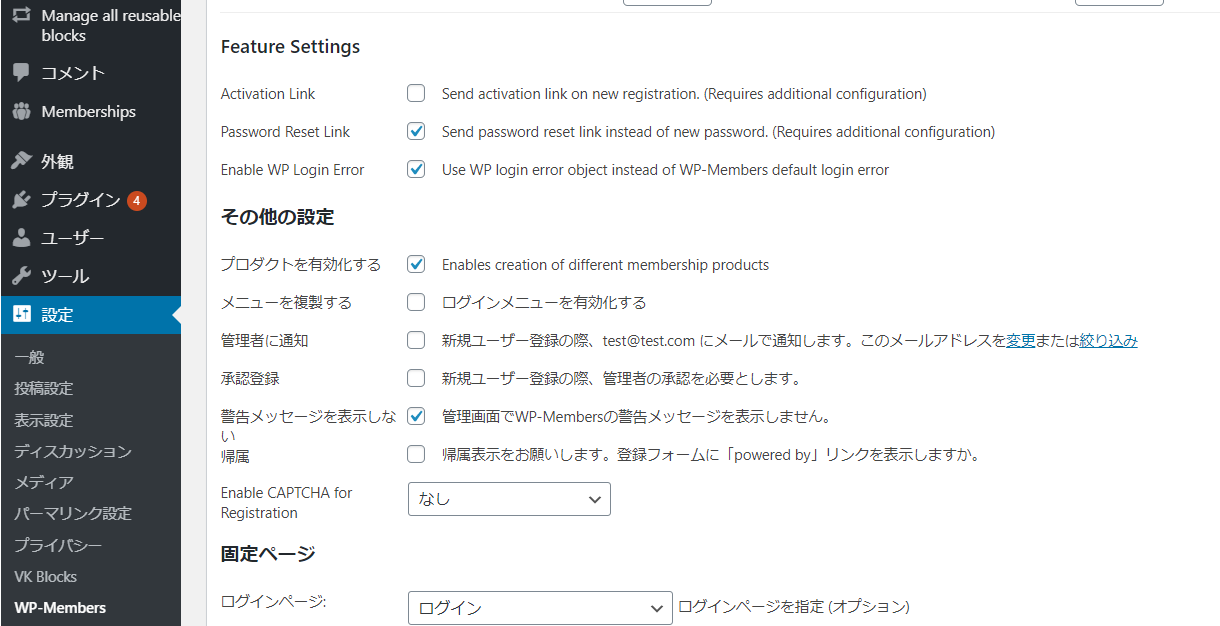This screenshot has width=1220, height=626.
Task: Follow the 絞り込み link
Action: click(1108, 341)
